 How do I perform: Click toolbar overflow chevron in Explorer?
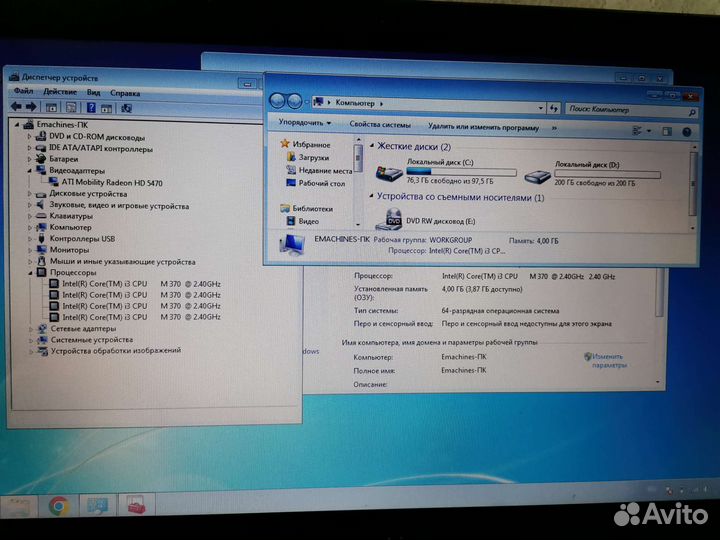(554, 129)
